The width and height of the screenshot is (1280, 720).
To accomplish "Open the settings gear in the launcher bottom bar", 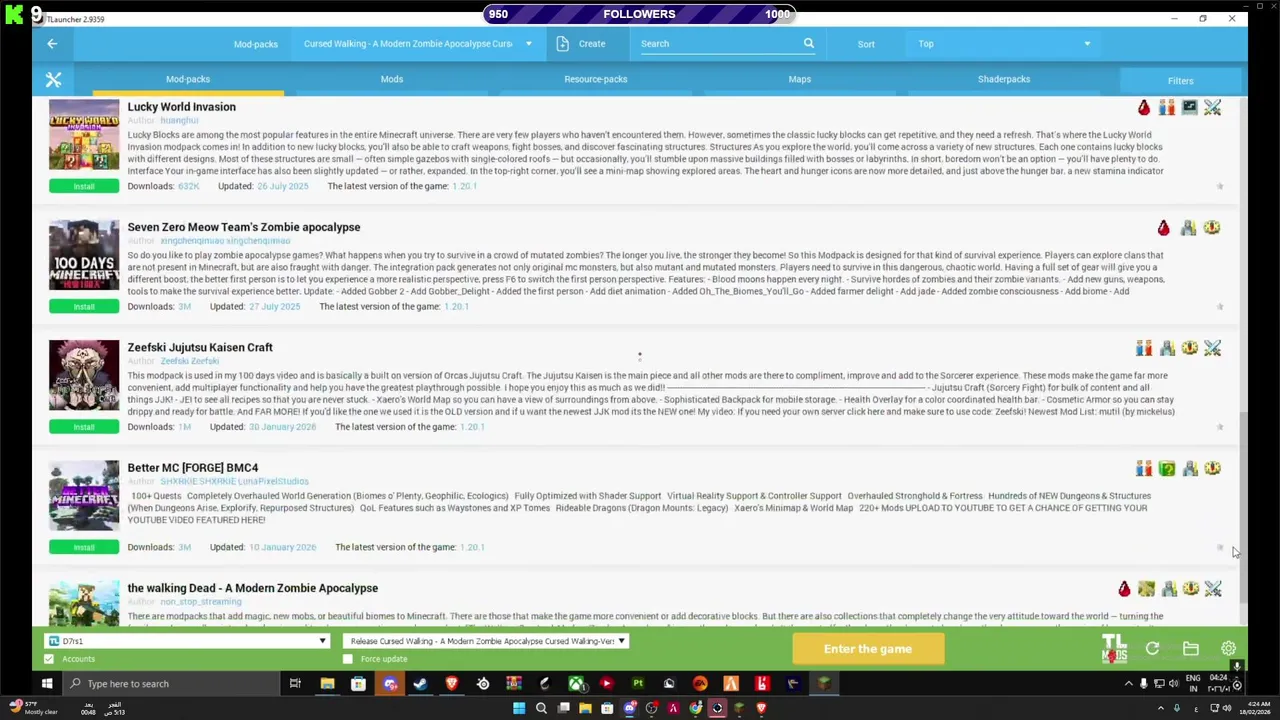I will pos(1228,649).
